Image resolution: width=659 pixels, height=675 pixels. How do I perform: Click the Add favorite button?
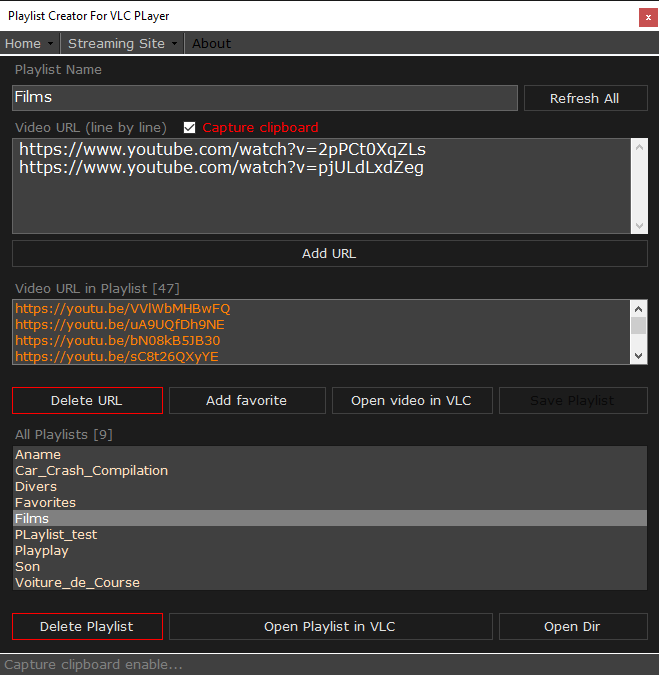(247, 400)
